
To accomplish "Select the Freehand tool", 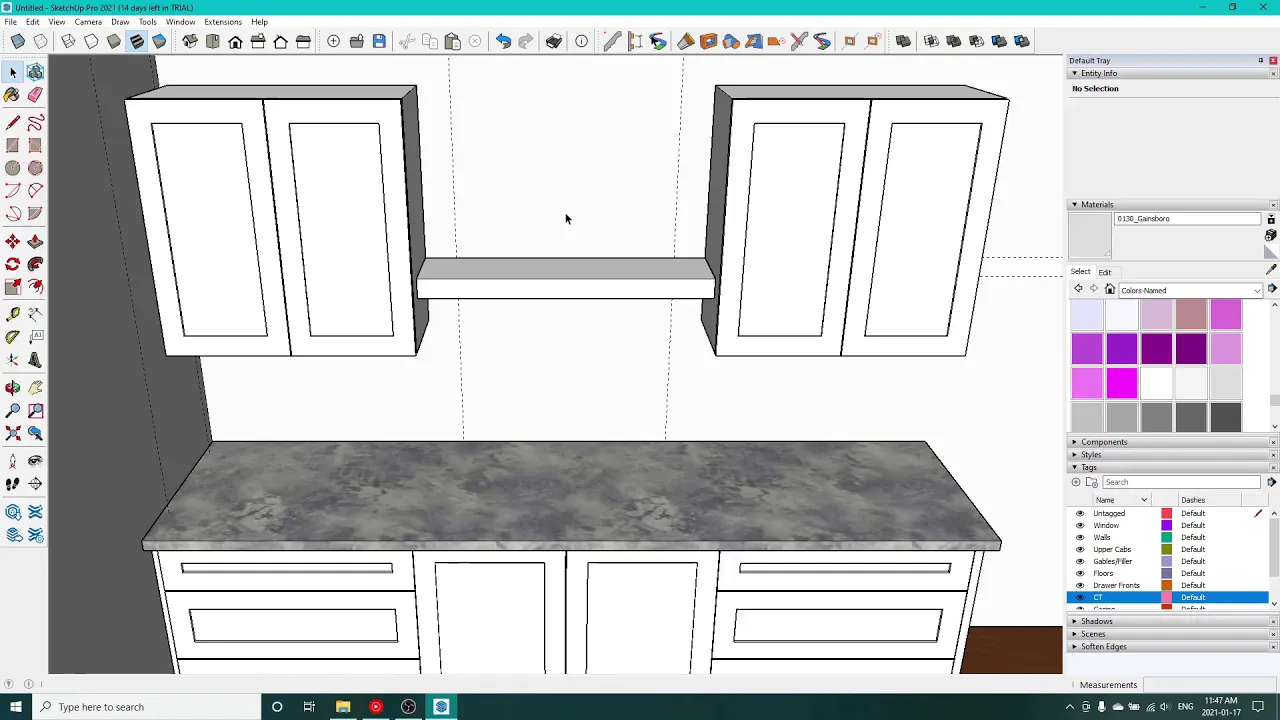I will (35, 123).
